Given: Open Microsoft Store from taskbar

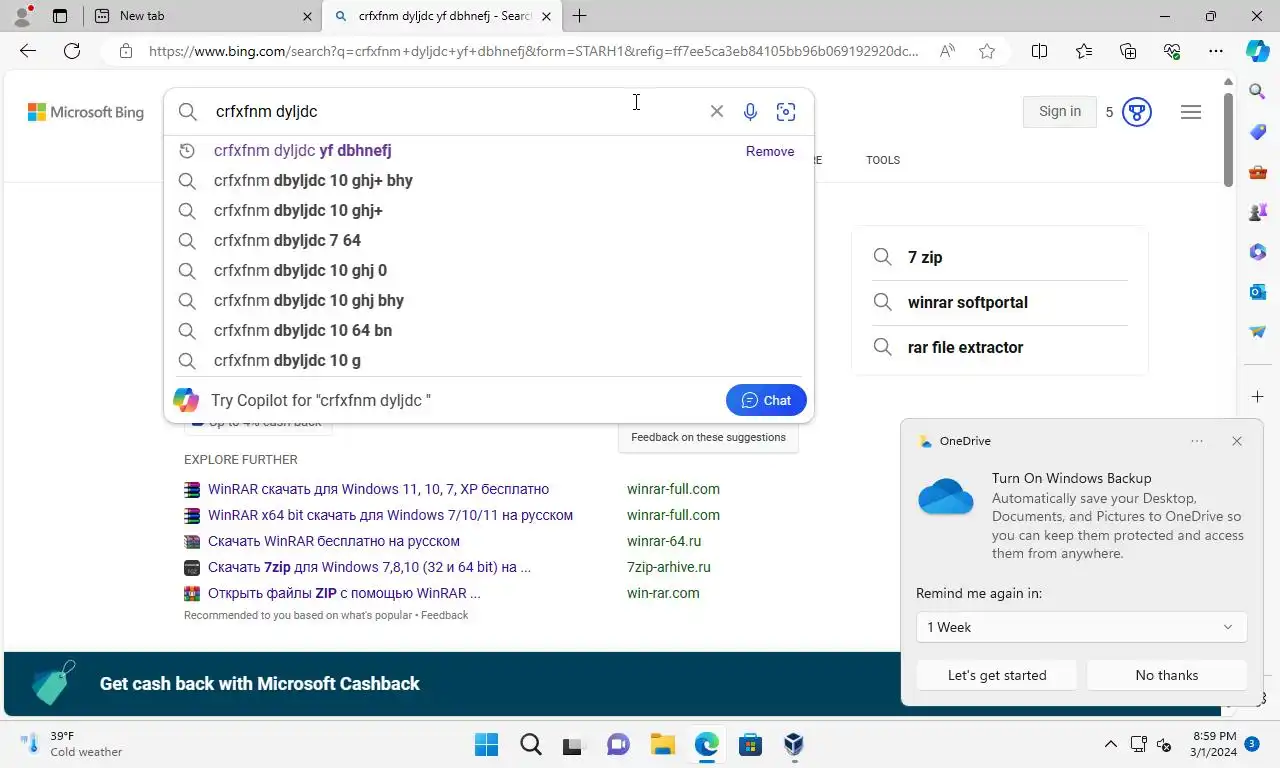Looking at the screenshot, I should (x=751, y=744).
